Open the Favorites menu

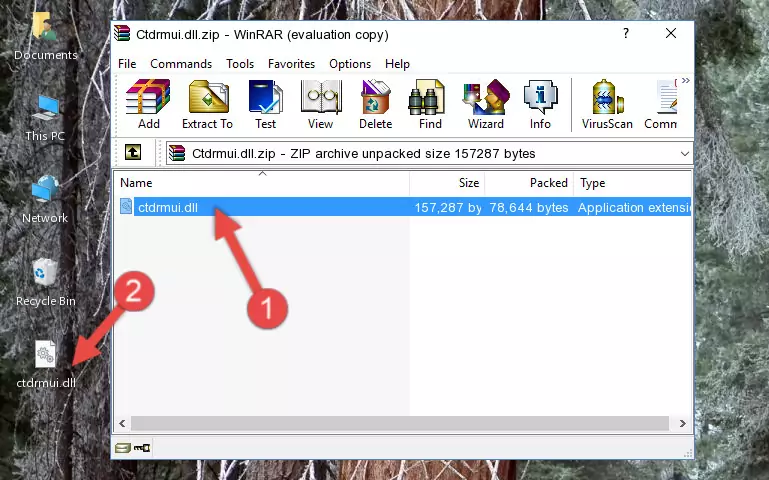[291, 64]
